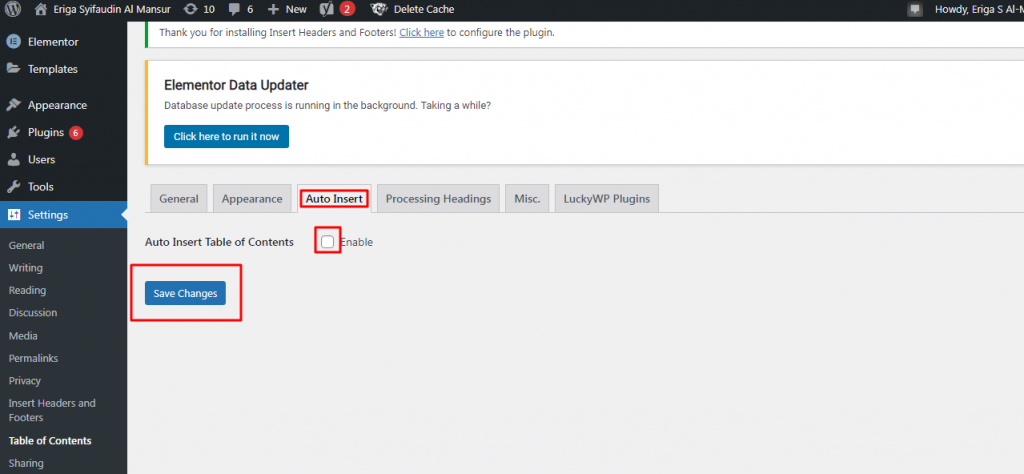Click the plus icon next to New
The height and width of the screenshot is (474, 1024).
(x=274, y=10)
